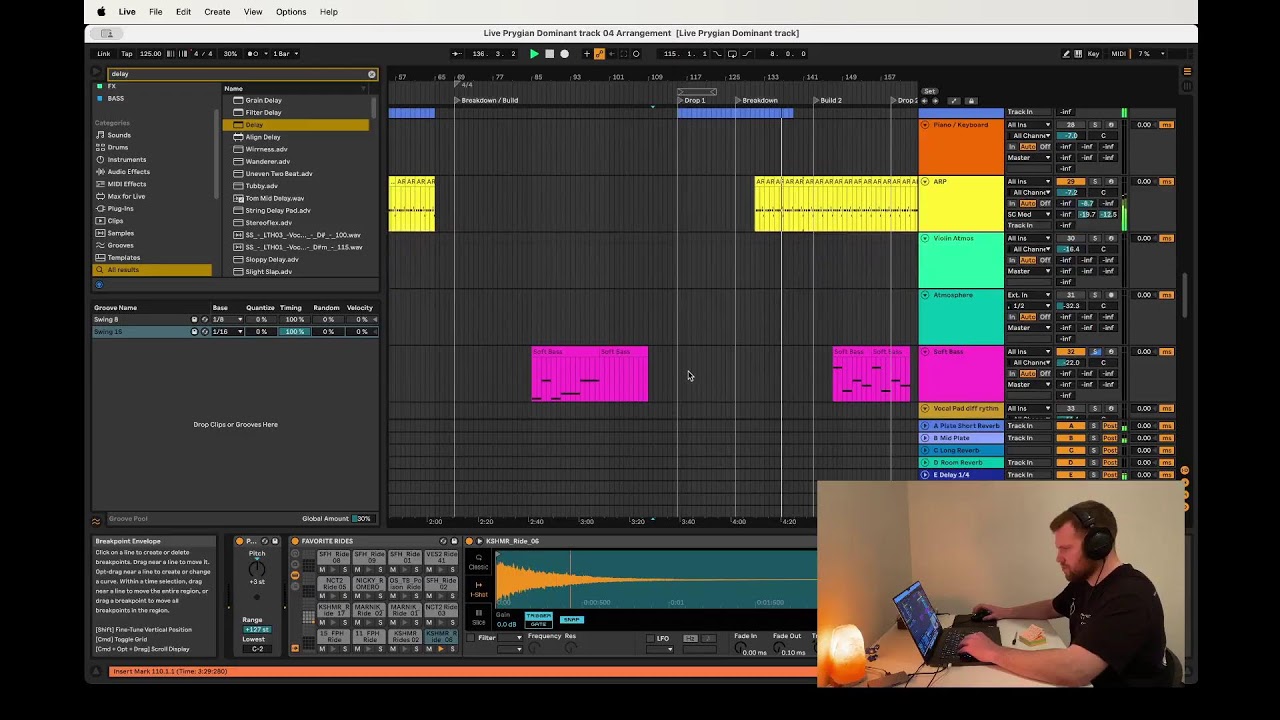Click the 125.00 tempo field
1280x720 pixels.
click(x=150, y=54)
